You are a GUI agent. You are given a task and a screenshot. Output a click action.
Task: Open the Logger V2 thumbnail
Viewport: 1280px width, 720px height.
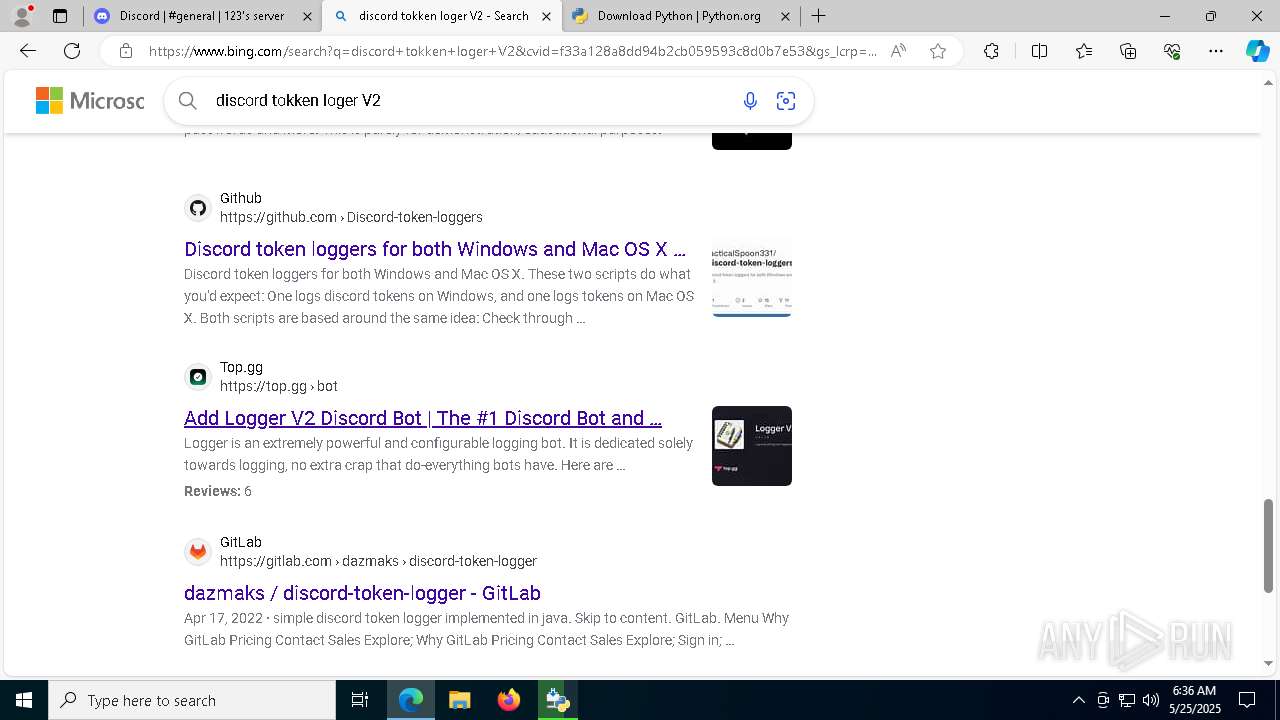click(752, 446)
